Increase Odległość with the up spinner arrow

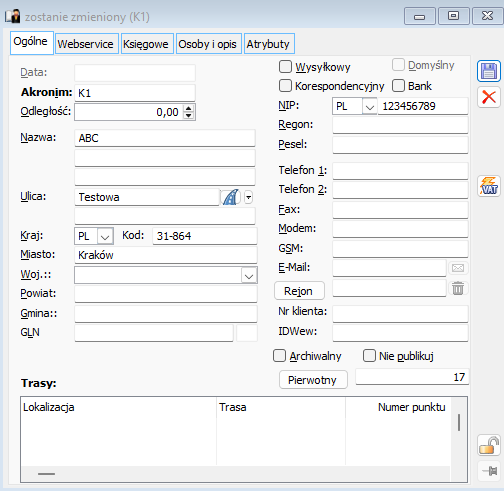click(189, 108)
